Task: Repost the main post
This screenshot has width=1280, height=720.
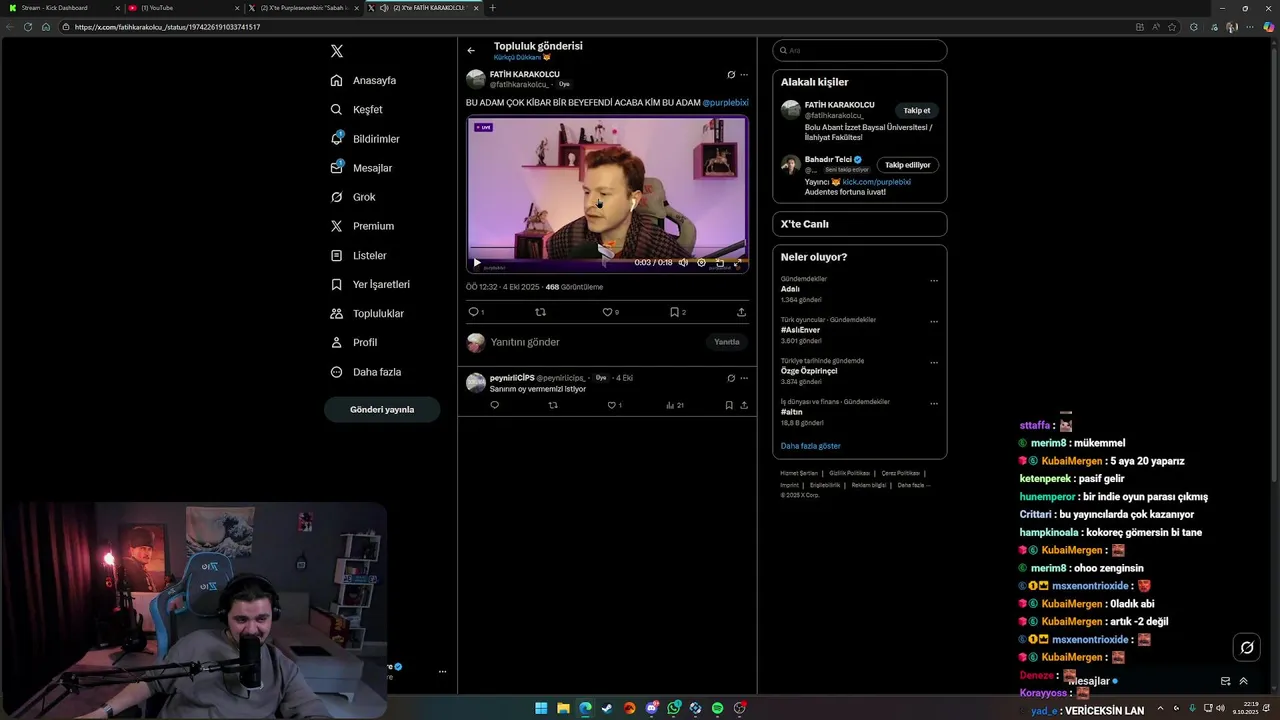Action: click(541, 312)
